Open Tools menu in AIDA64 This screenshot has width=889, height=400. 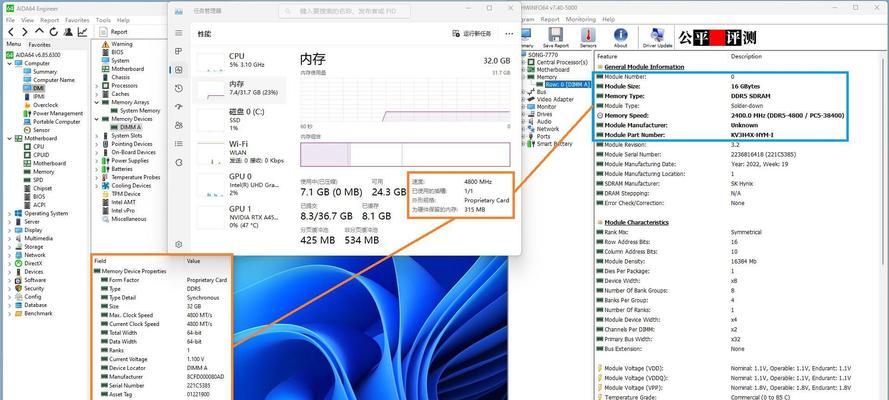(x=103, y=20)
